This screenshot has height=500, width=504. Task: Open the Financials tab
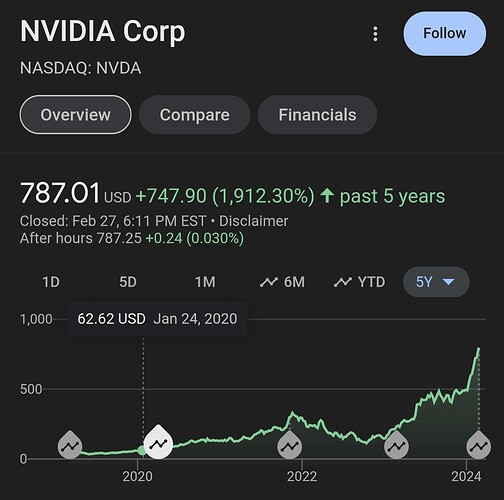click(x=317, y=115)
